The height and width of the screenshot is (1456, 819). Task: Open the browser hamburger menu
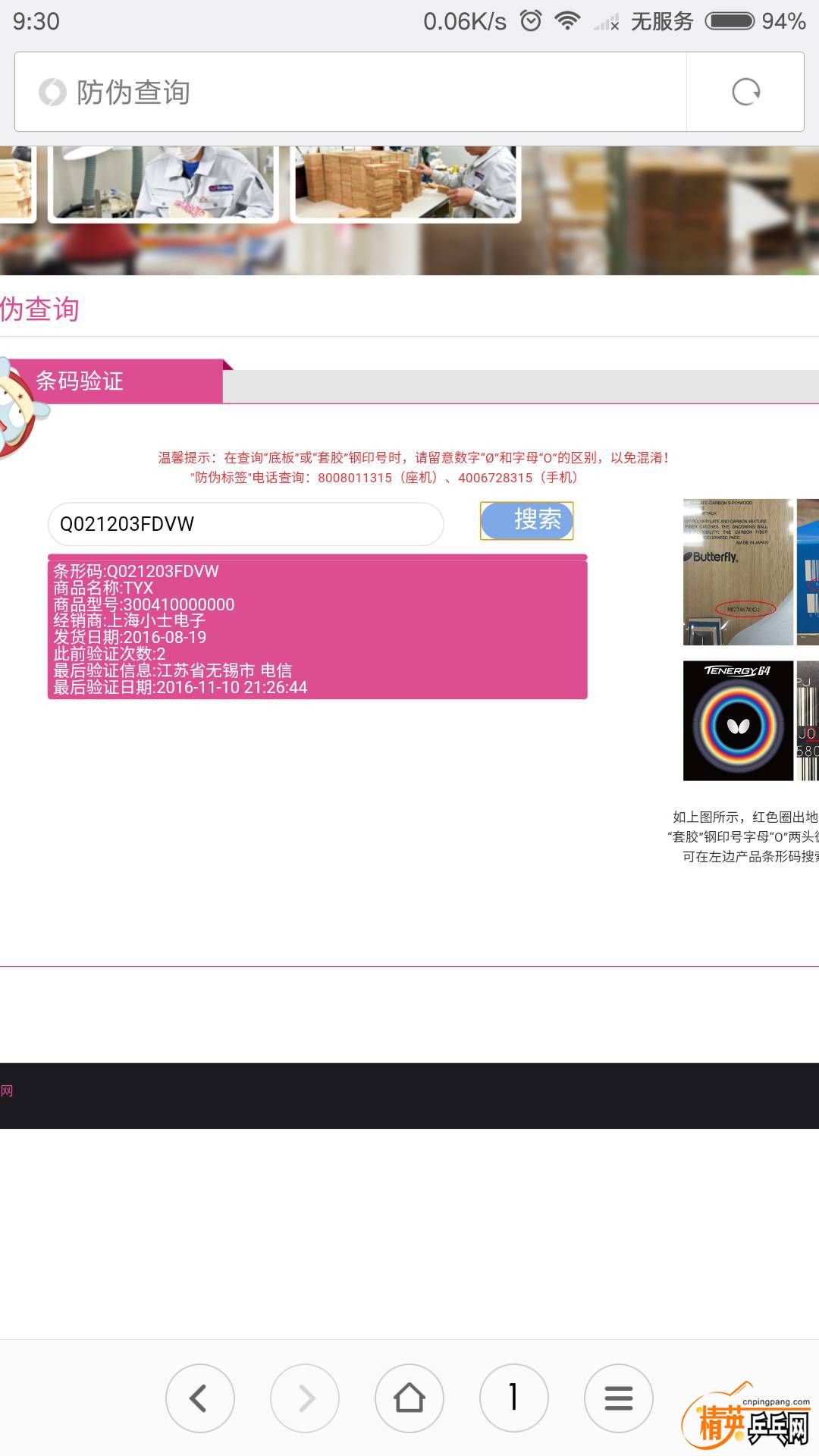619,1398
